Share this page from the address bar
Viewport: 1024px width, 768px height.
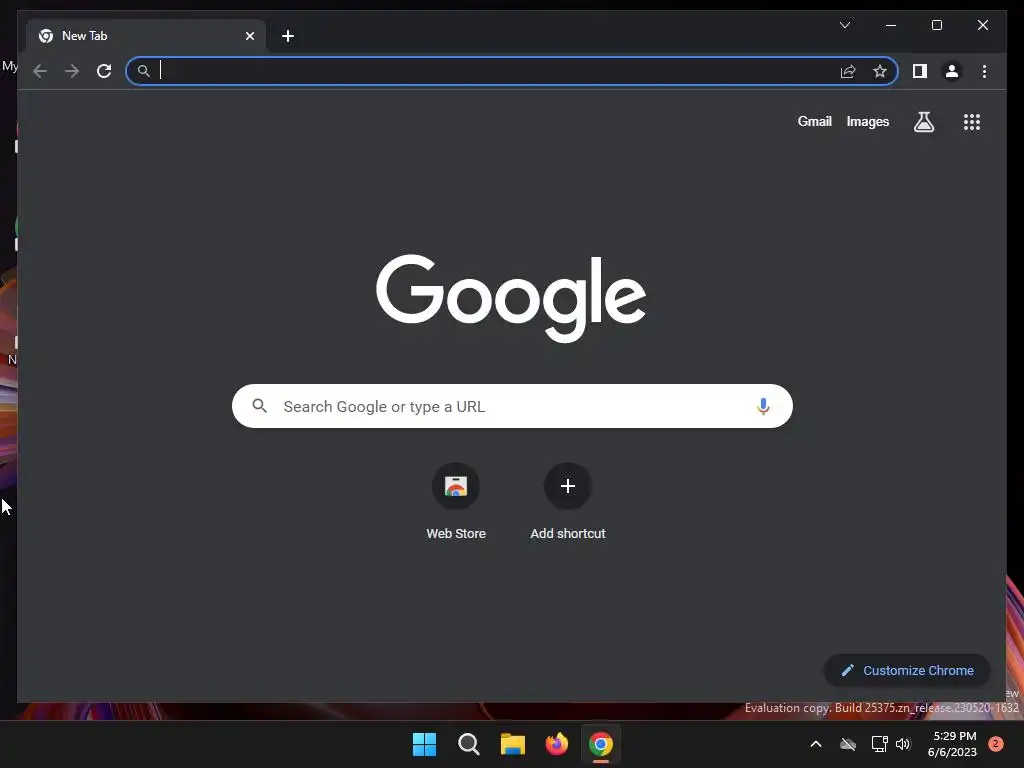[x=848, y=71]
